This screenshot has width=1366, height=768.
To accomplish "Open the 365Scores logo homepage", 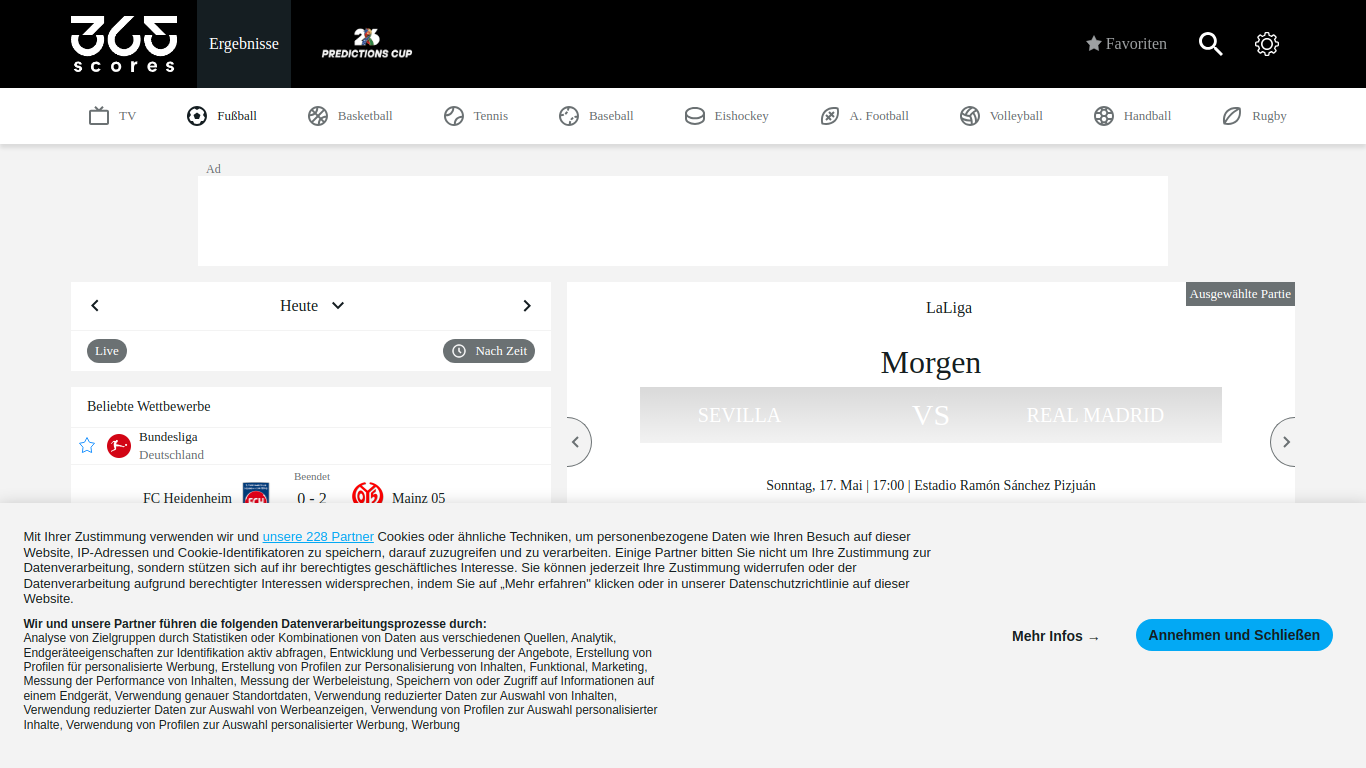I will coord(124,44).
